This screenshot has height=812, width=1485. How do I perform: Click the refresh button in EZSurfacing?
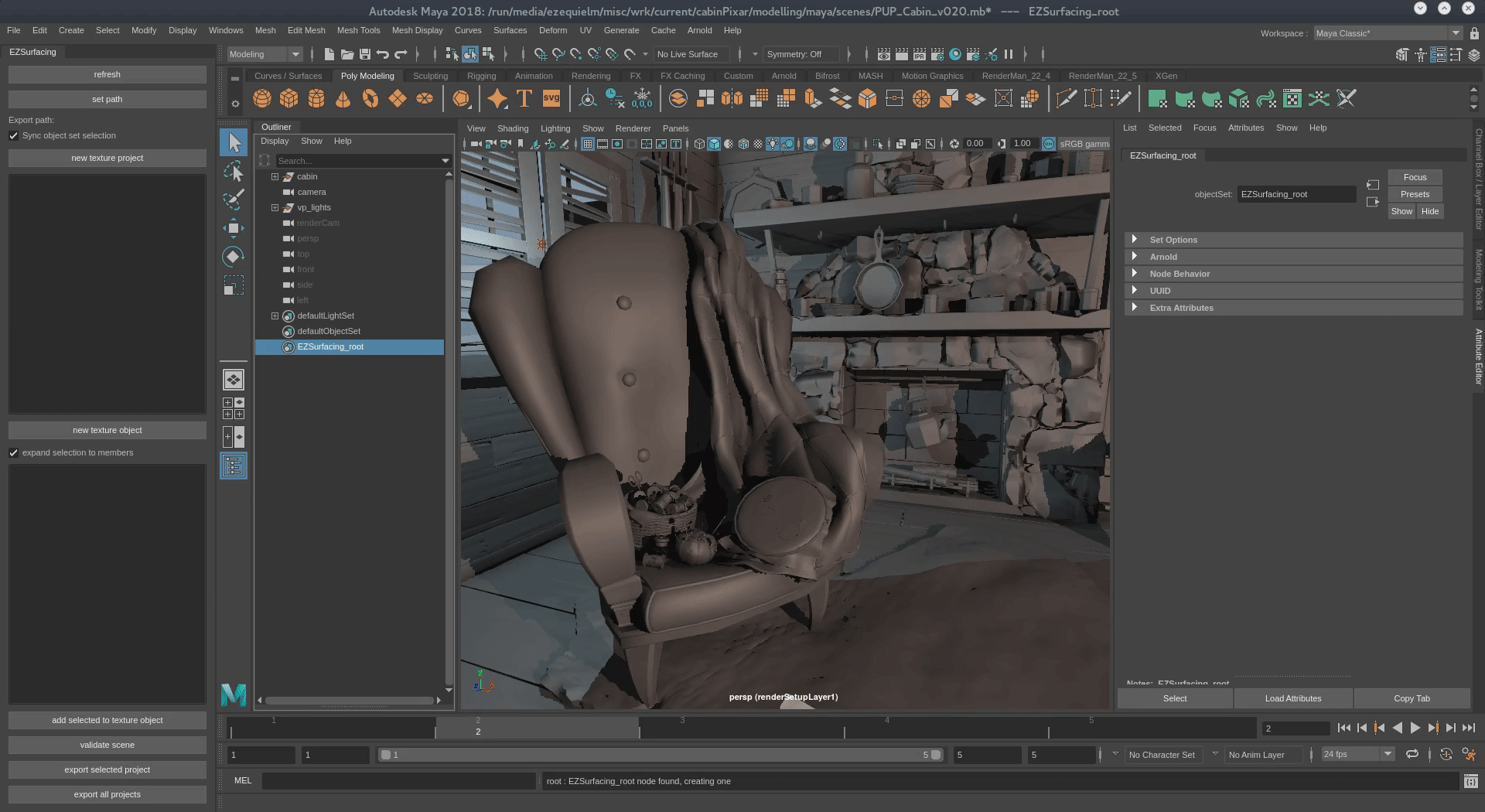[108, 74]
